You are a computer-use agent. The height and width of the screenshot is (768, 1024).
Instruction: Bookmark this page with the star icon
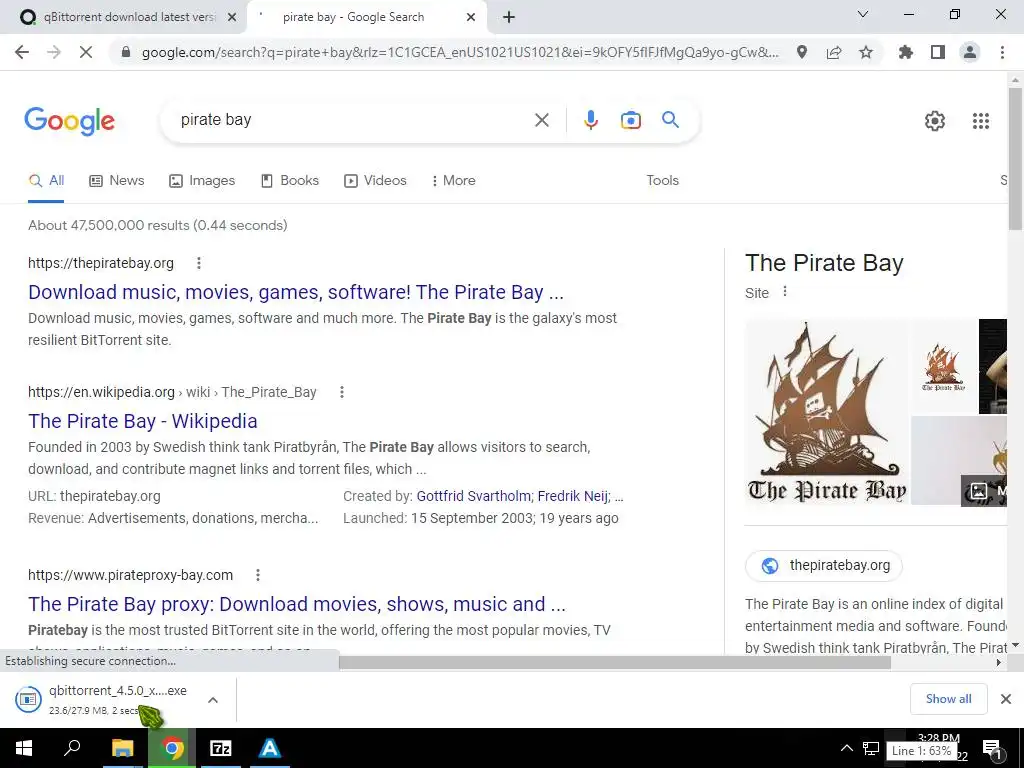tap(866, 52)
